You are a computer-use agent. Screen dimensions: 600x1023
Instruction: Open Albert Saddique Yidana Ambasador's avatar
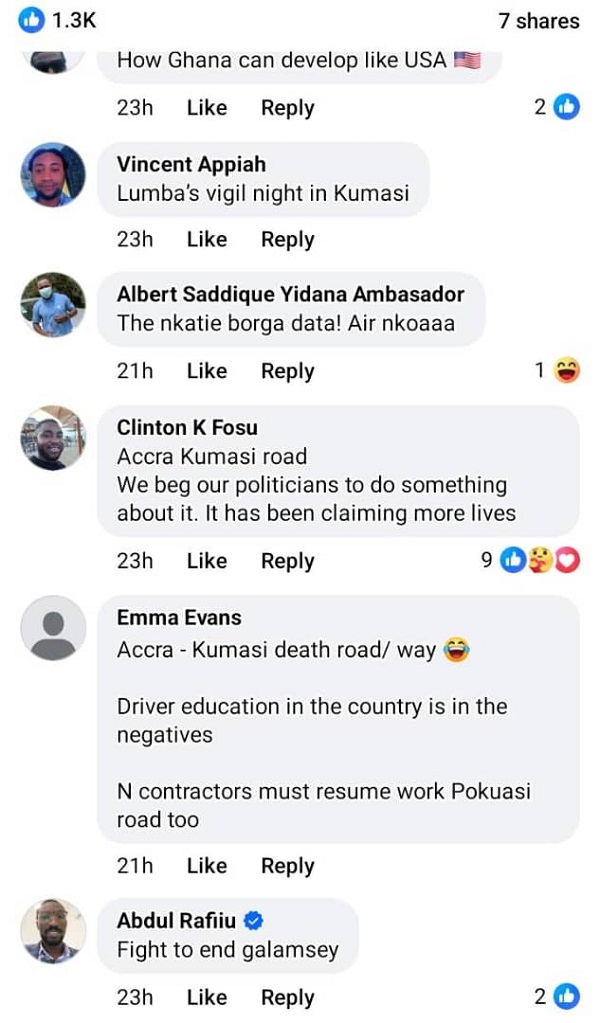[x=53, y=305]
